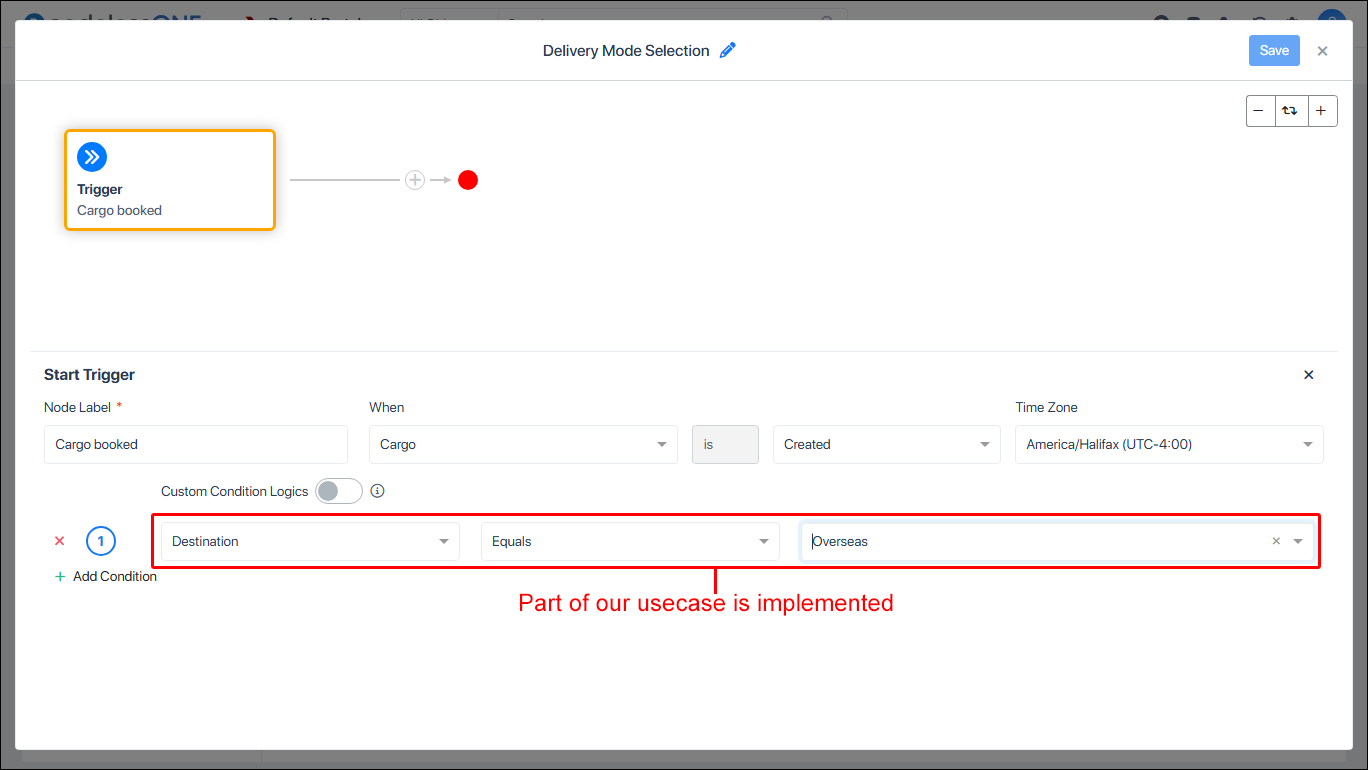Click the Save button

1274,51
